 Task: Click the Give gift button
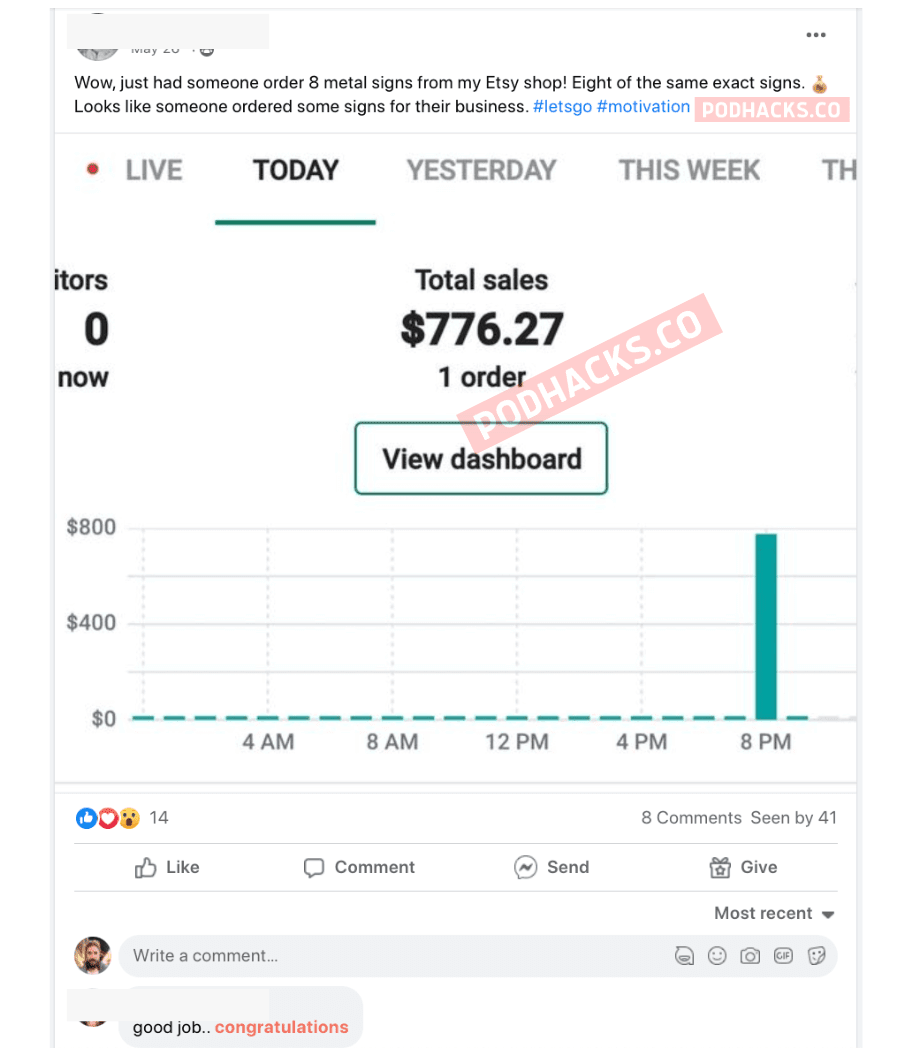(x=743, y=867)
